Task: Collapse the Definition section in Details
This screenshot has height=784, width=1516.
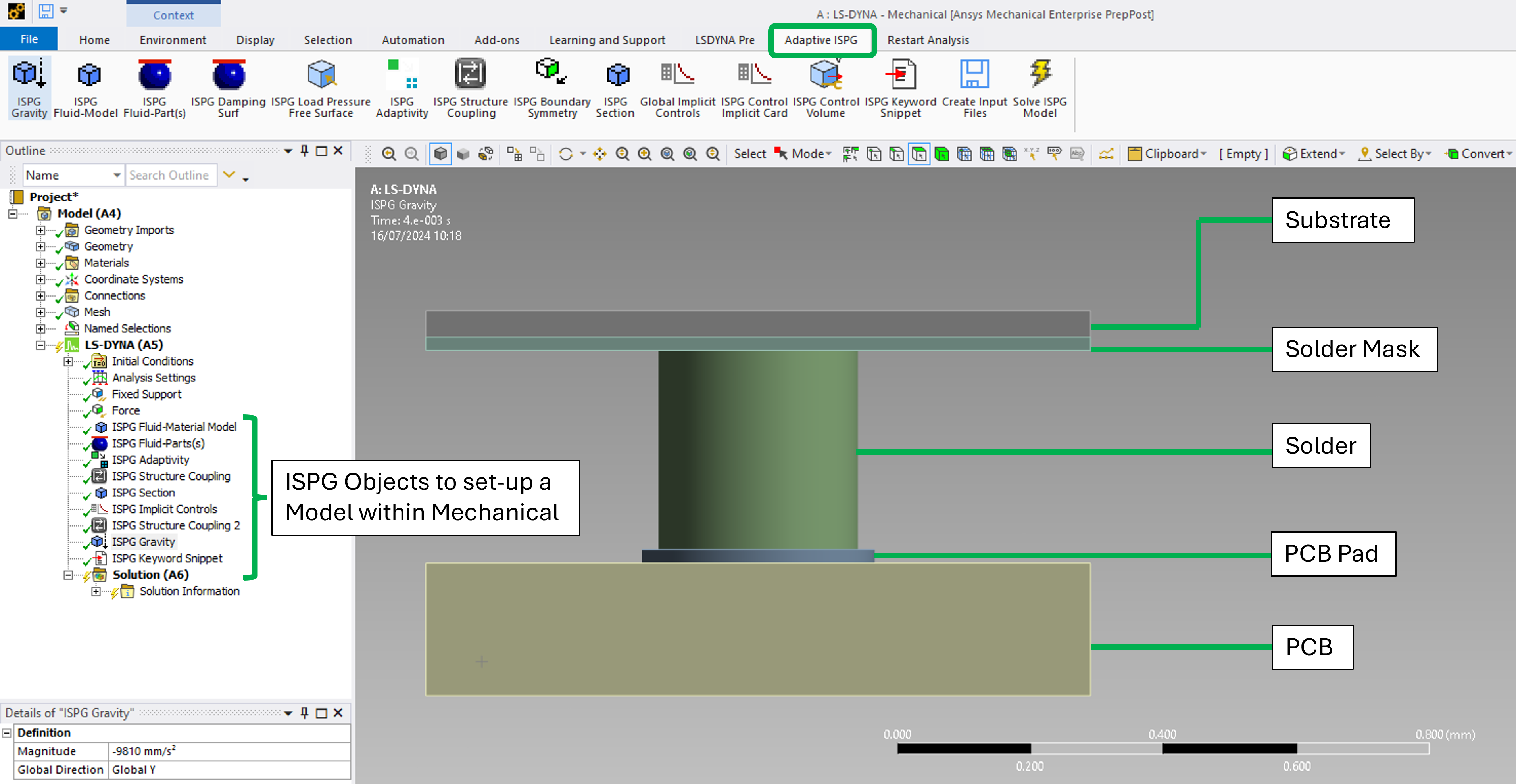Action: click(x=7, y=733)
